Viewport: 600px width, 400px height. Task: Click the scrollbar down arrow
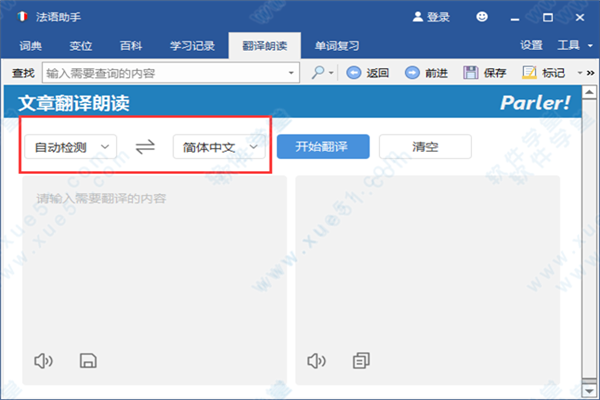589,391
